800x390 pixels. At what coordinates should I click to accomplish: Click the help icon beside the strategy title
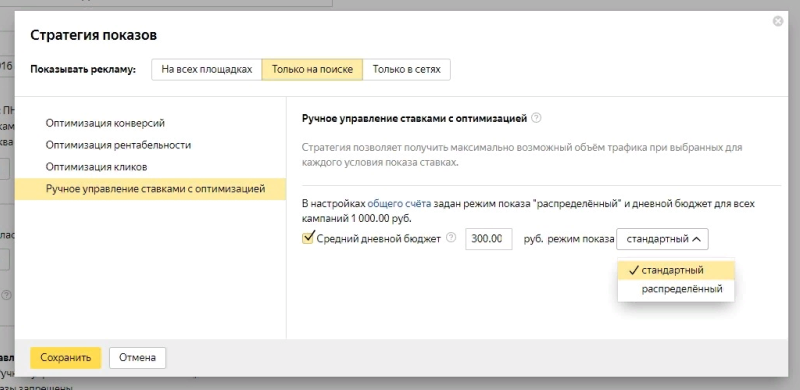[x=536, y=118]
